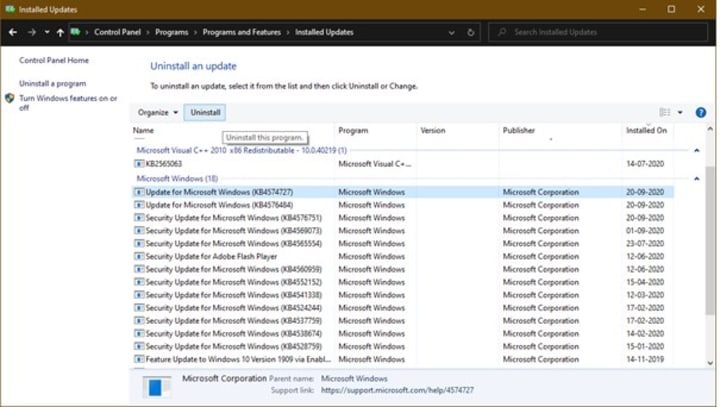This screenshot has width=720, height=407.
Task: Click the icon of Security Update KB4569073
Action: click(x=139, y=231)
